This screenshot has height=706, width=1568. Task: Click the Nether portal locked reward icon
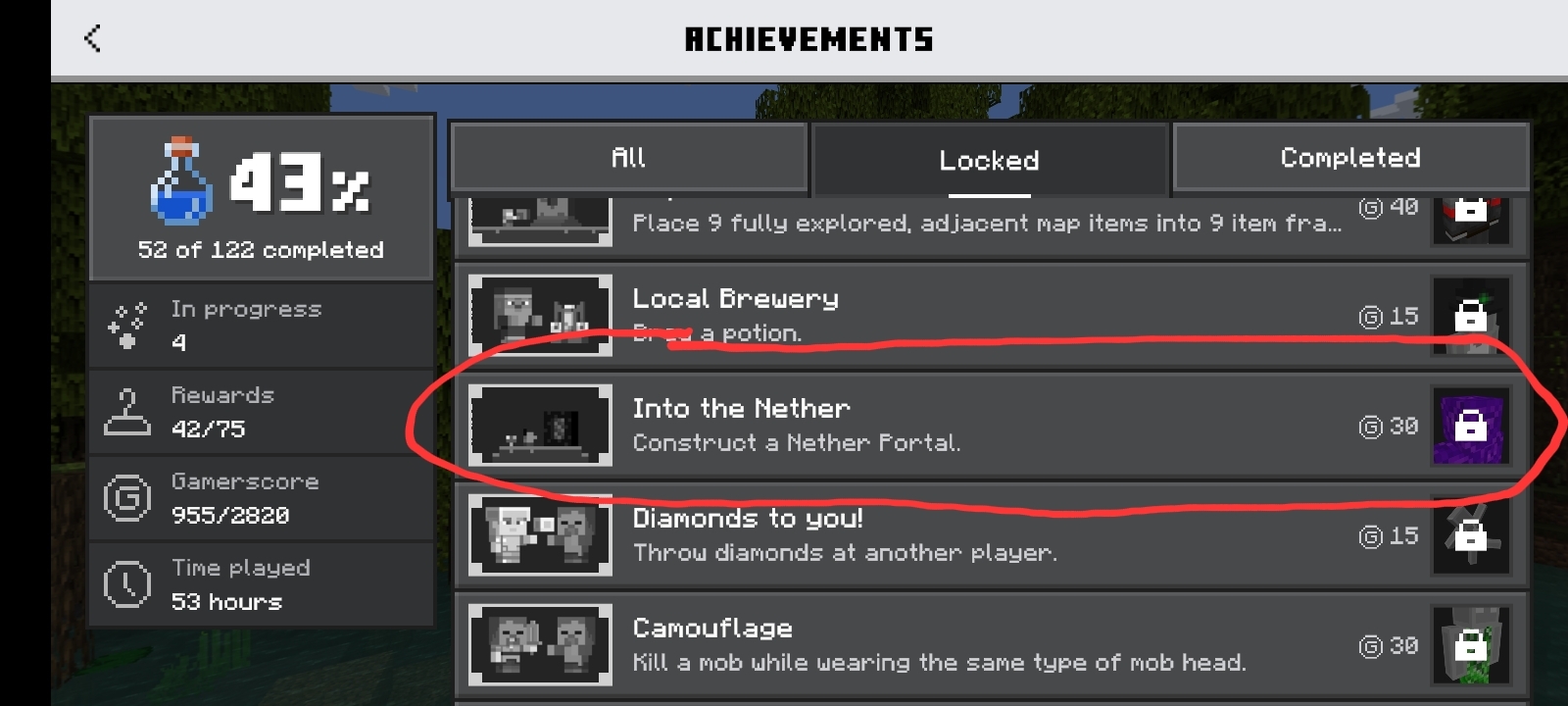(1470, 426)
